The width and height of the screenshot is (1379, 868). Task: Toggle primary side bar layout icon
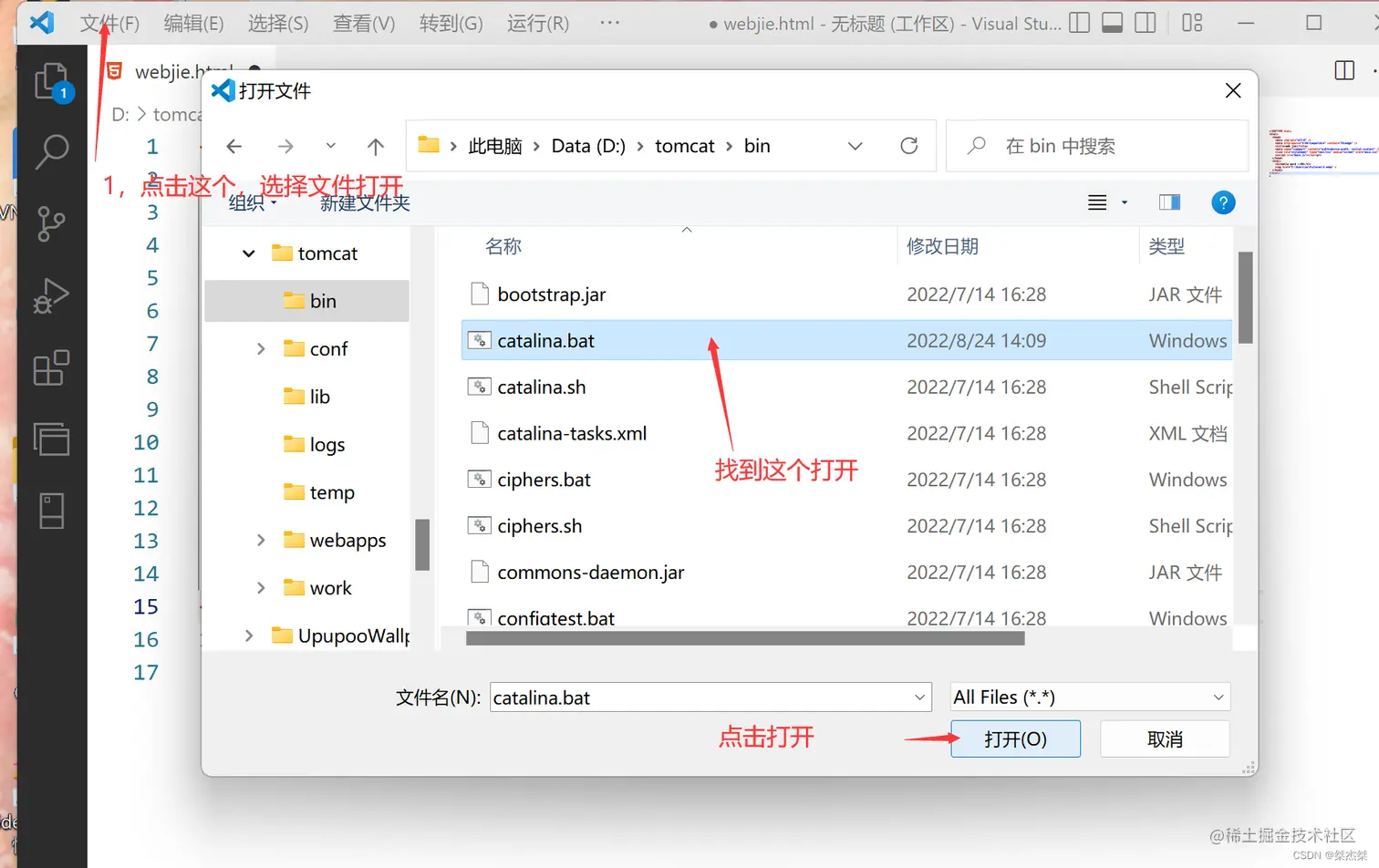click(1079, 23)
